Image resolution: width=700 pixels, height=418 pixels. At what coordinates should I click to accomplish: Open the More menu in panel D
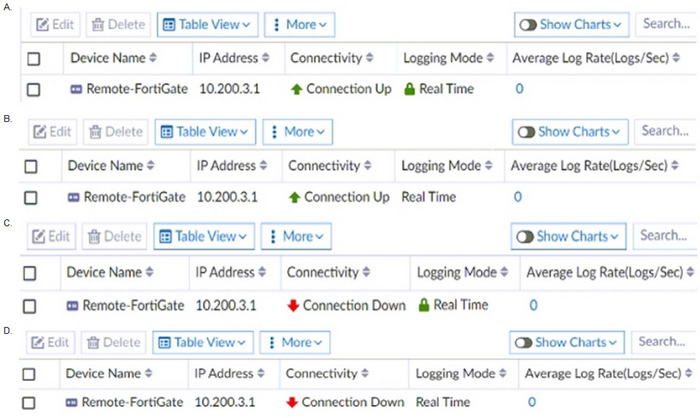[295, 343]
